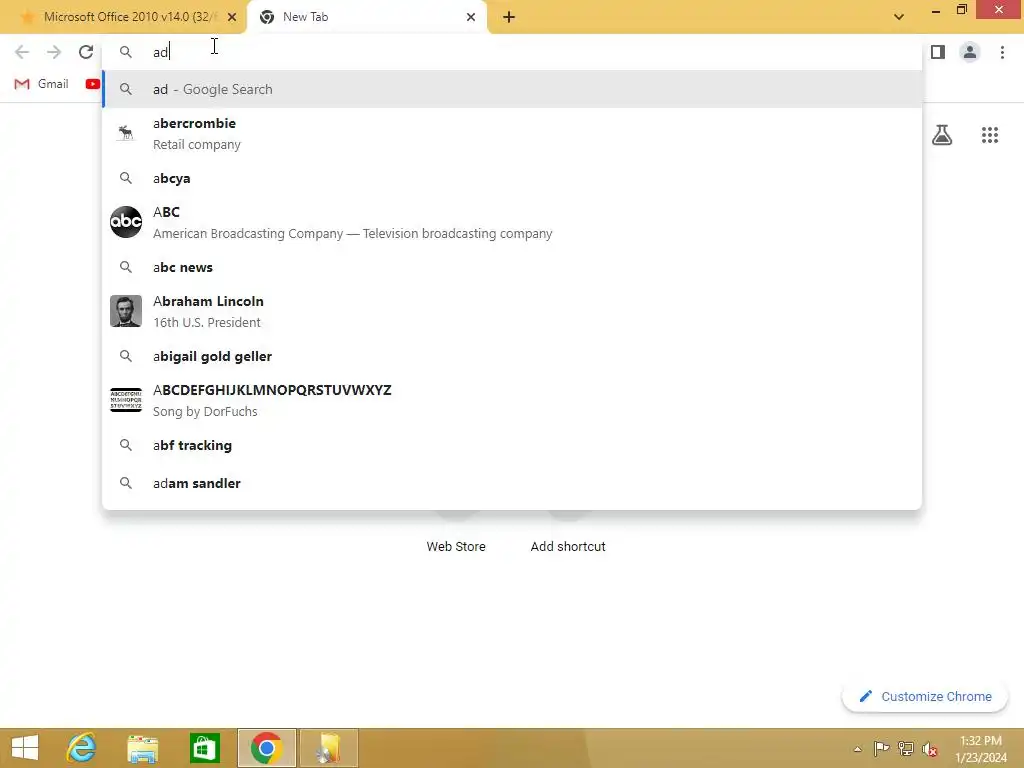1024x768 pixels.
Task: Choose the abercrombie retail company suggestion
Action: [513, 133]
